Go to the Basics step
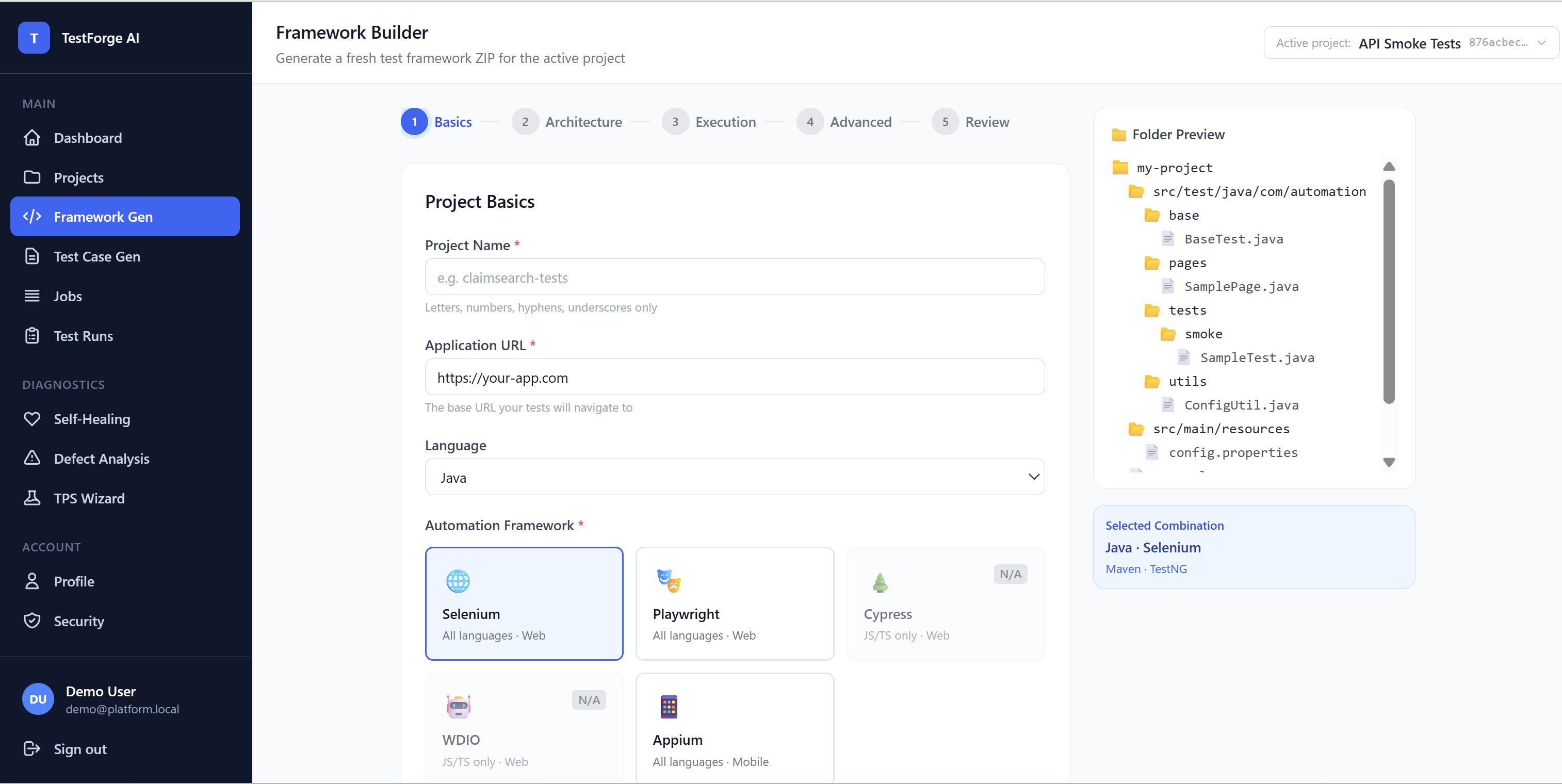This screenshot has width=1562, height=784. (x=436, y=122)
